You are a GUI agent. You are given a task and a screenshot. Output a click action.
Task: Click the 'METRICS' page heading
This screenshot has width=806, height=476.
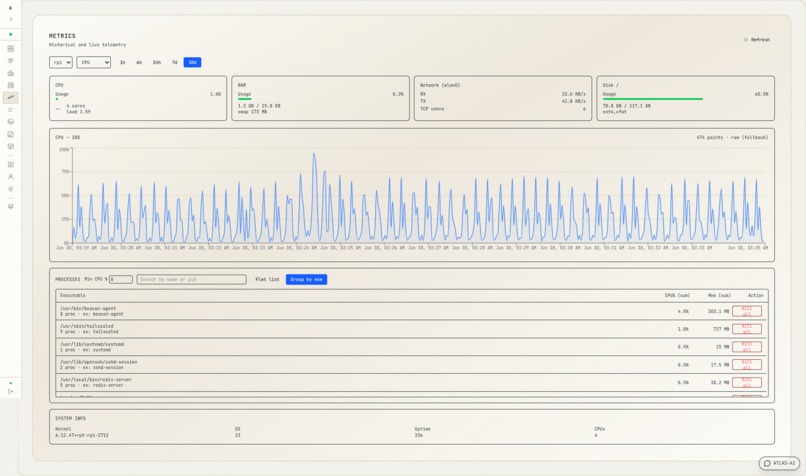pyautogui.click(x=62, y=36)
